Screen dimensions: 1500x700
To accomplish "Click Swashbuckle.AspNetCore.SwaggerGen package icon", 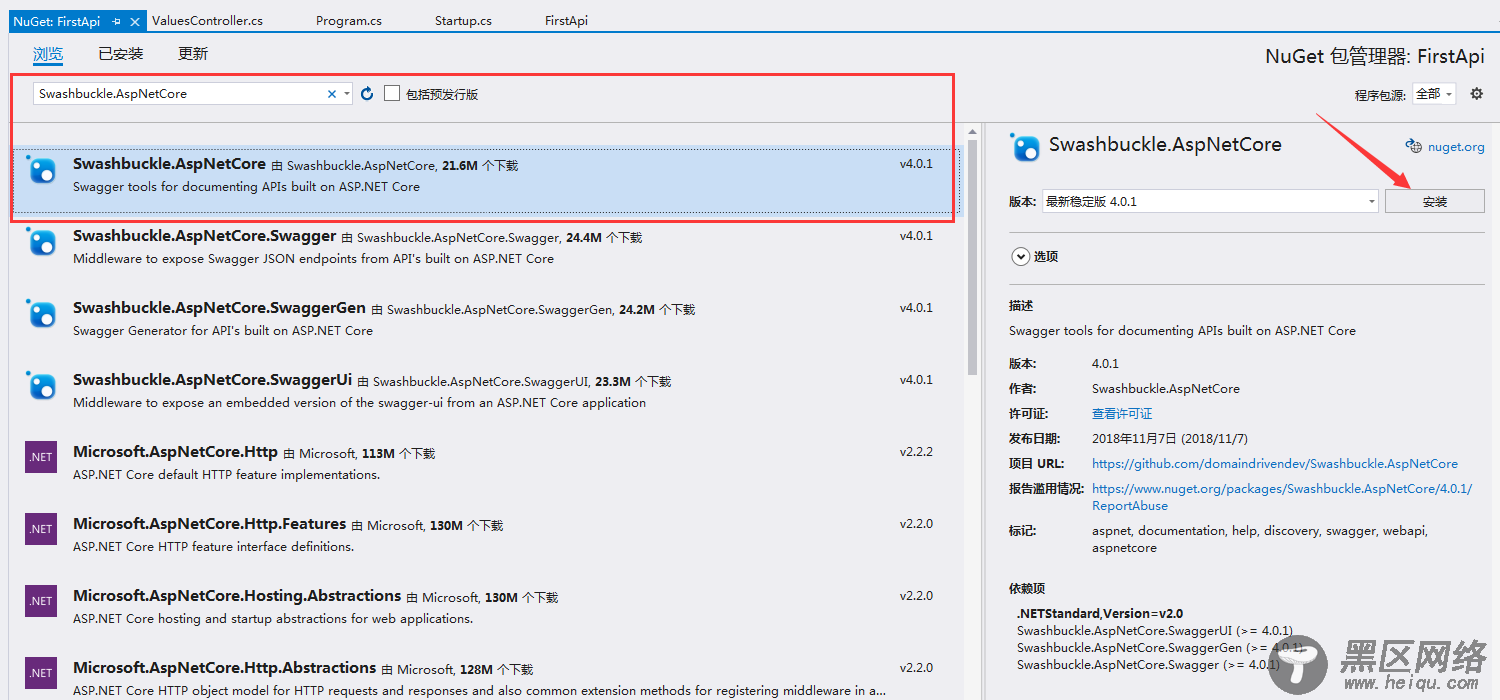I will tap(41, 315).
